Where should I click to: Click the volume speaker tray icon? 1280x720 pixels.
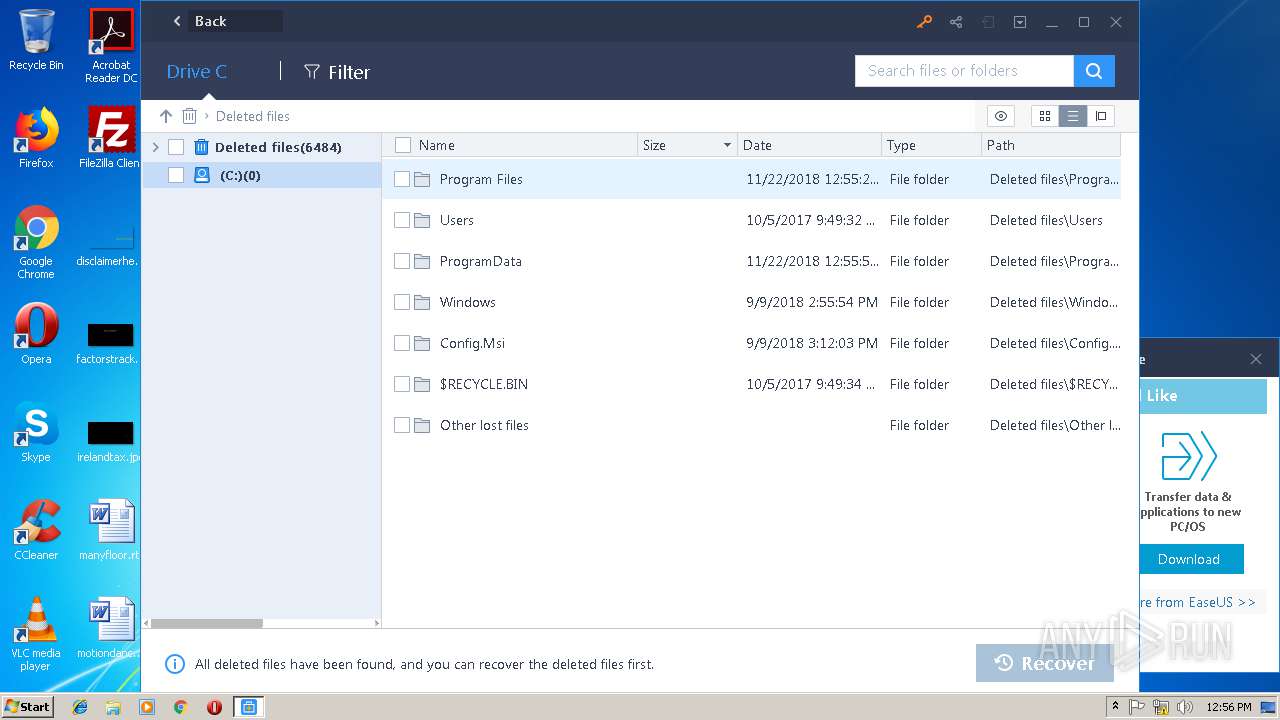(1185, 707)
